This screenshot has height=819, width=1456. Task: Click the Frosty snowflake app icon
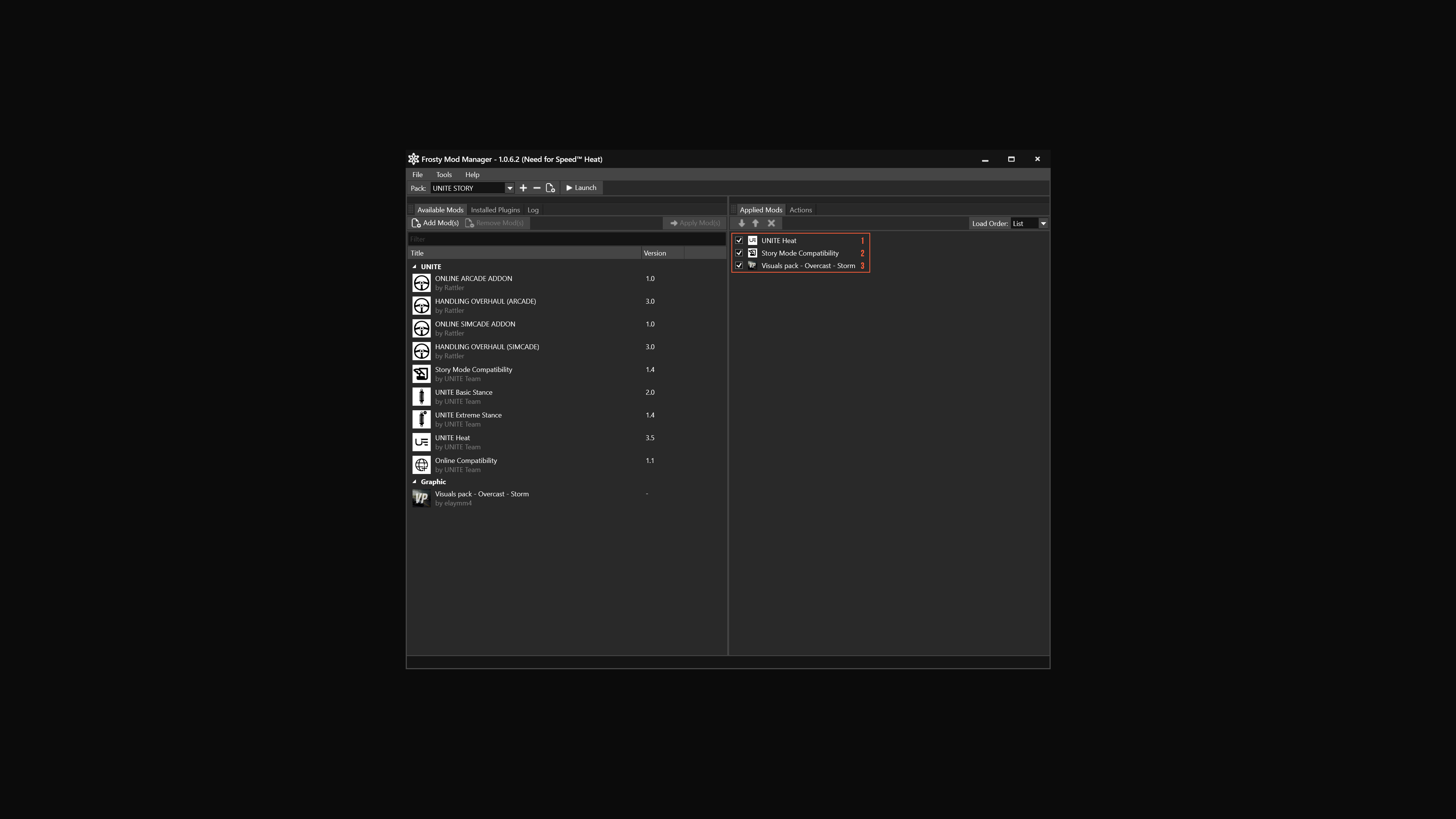pos(414,159)
